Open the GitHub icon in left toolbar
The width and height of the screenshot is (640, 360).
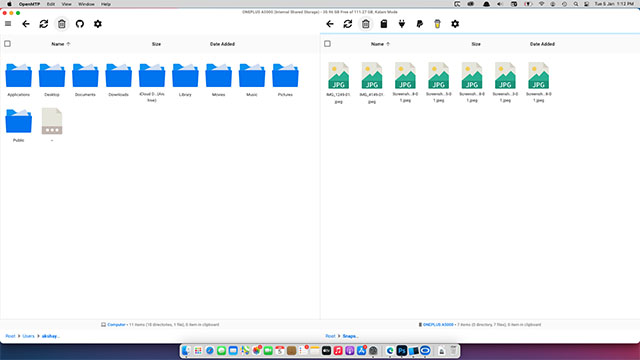click(80, 24)
